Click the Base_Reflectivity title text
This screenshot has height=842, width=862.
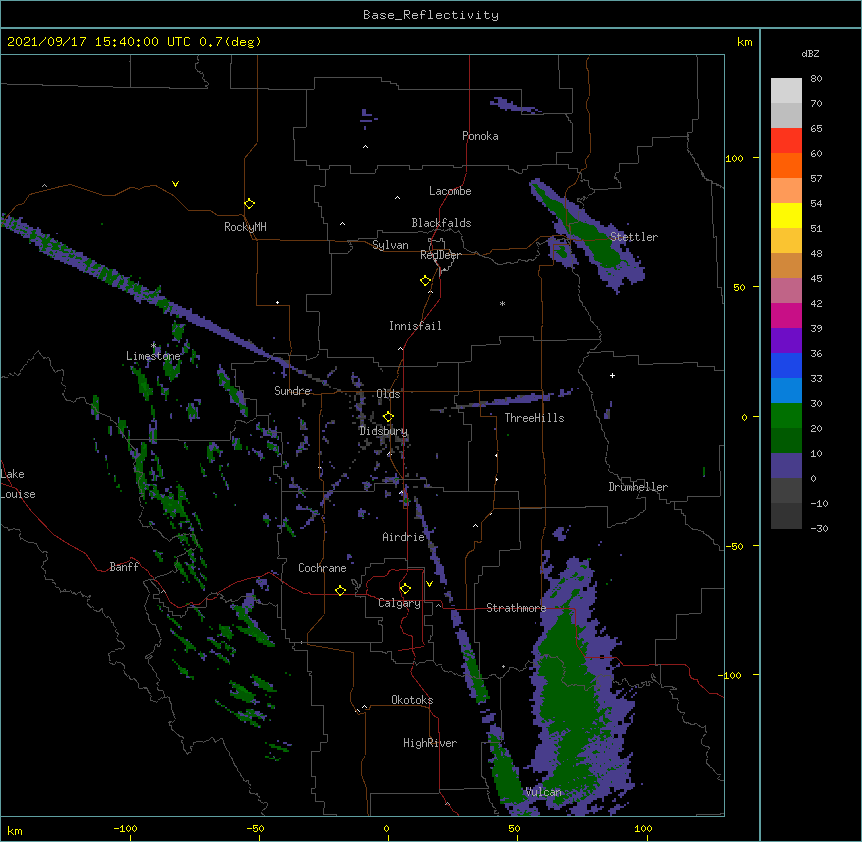point(431,15)
